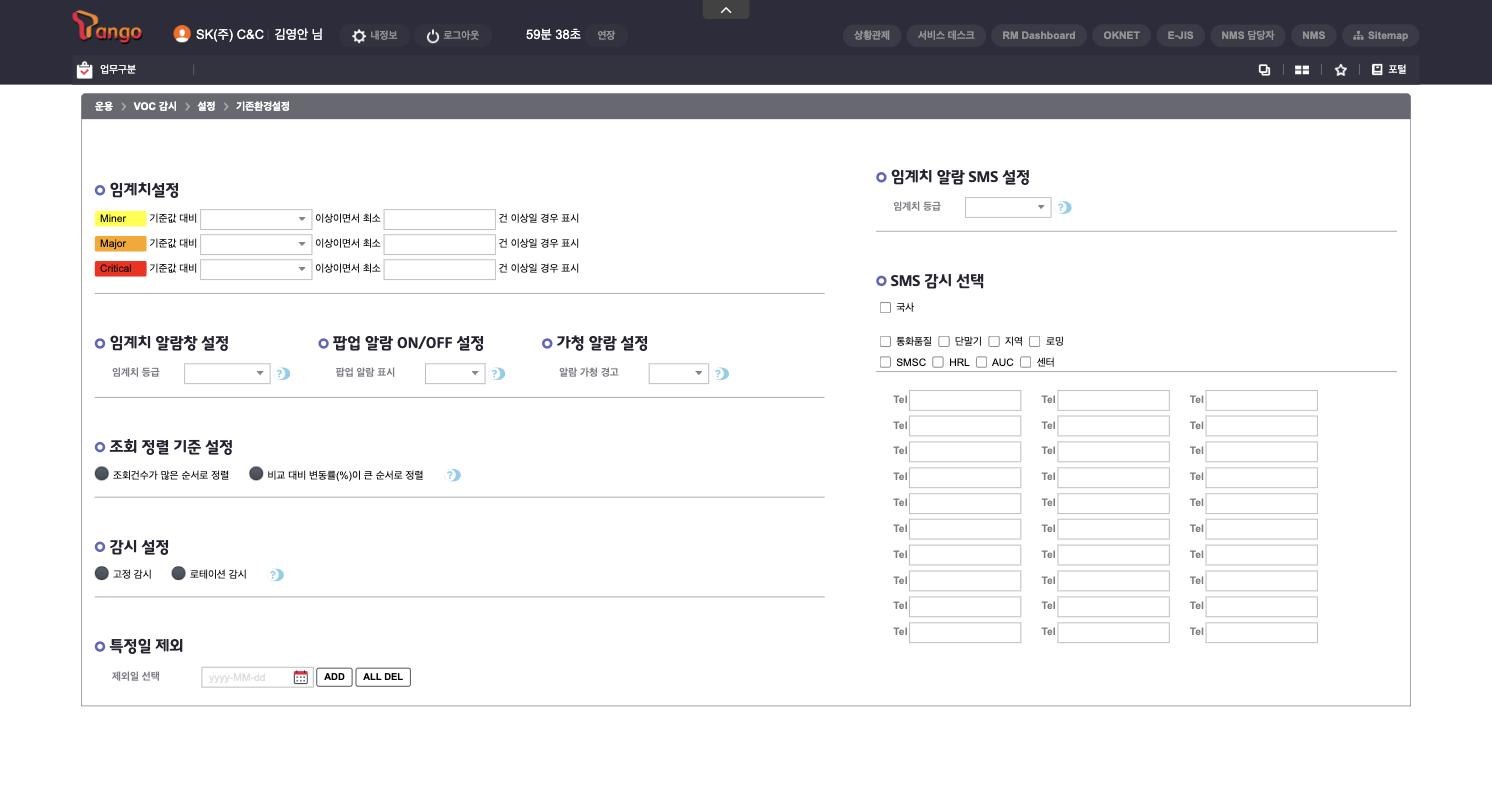1492x812 pixels.
Task: Open the calendar icon for 제외일 선택
Action: click(x=301, y=677)
